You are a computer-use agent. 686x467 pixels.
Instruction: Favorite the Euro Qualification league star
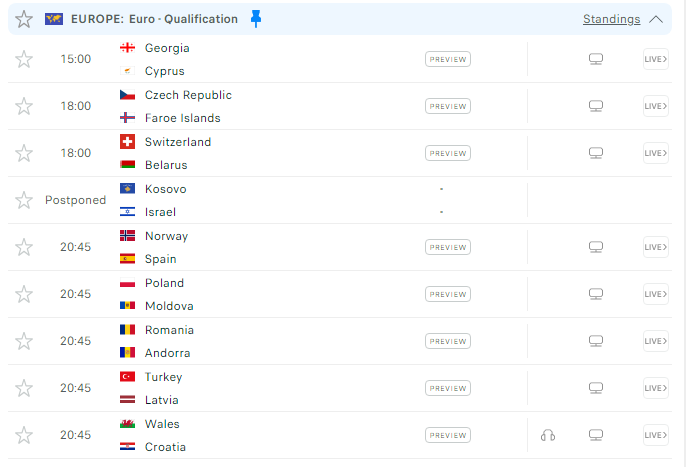point(24,19)
